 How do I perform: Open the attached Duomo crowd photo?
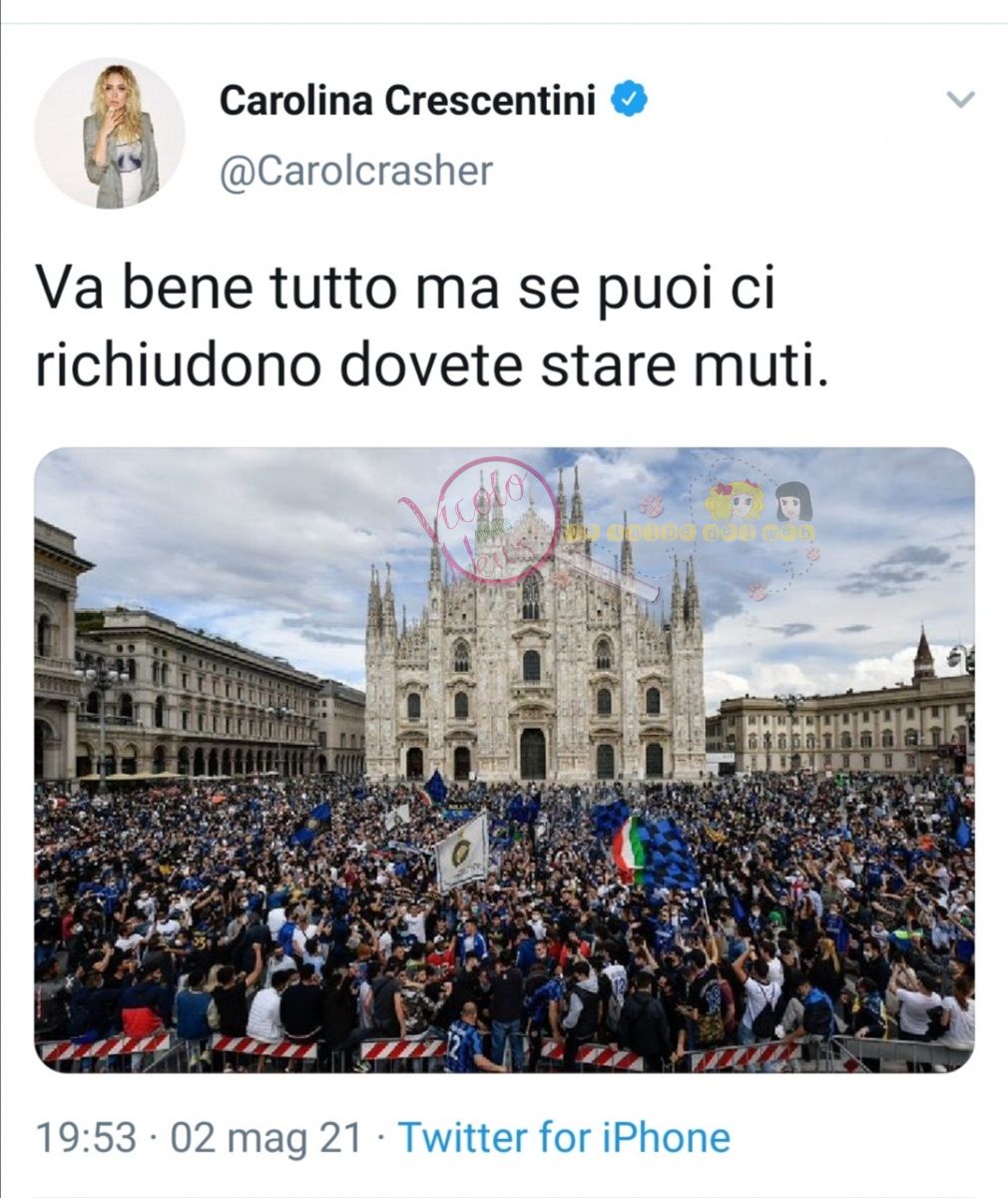(x=504, y=760)
